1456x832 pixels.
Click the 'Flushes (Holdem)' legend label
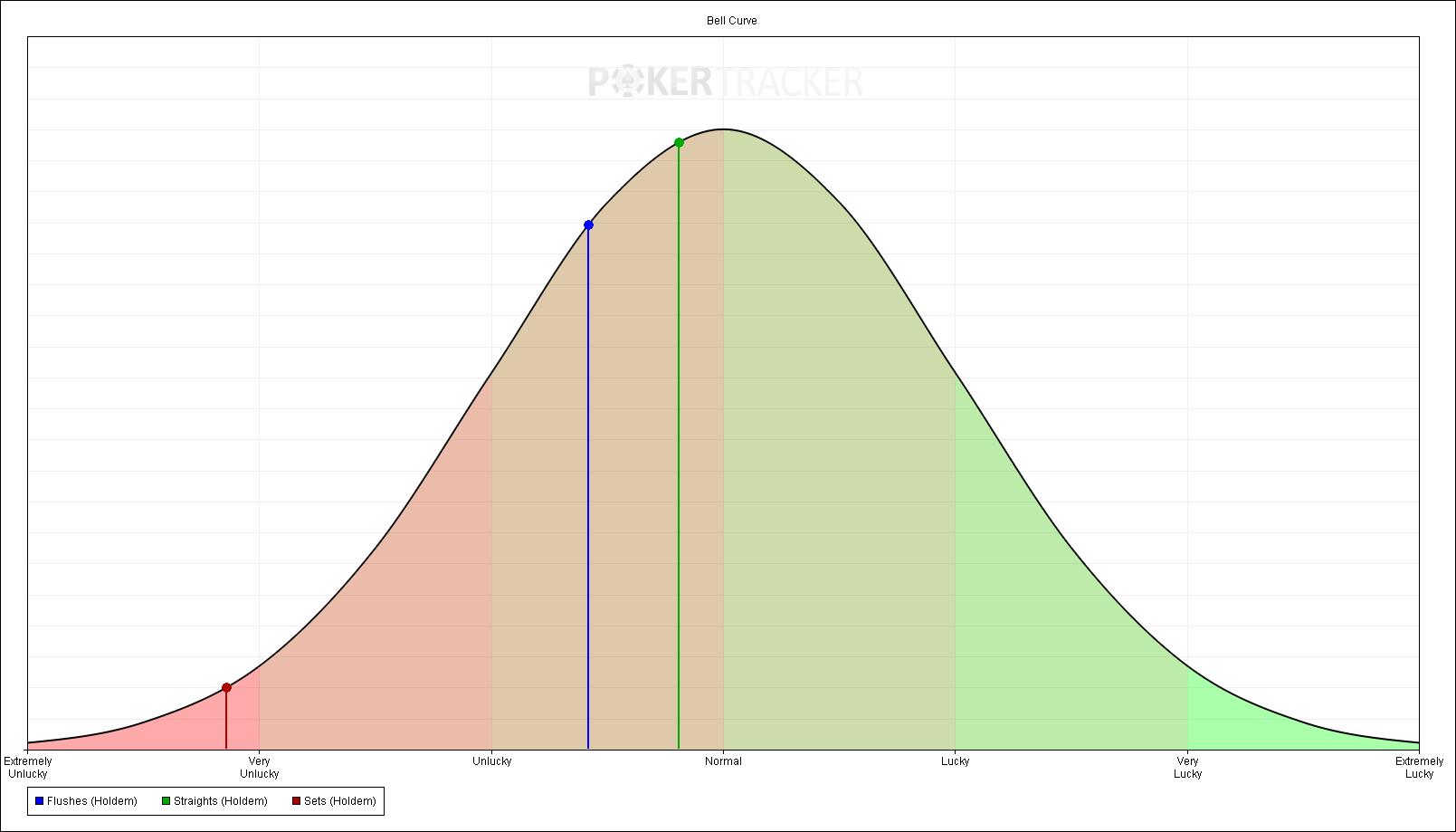click(x=92, y=801)
